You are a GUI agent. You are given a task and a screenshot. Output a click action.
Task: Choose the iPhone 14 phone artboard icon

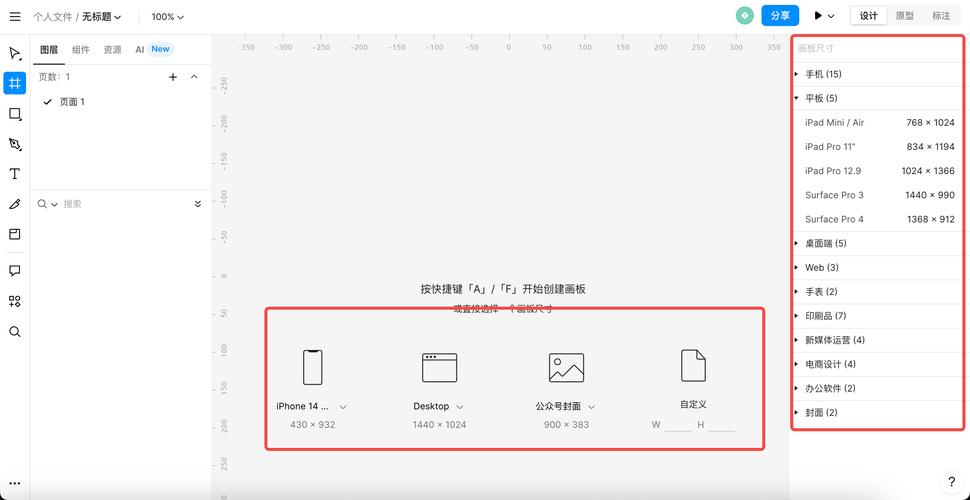(312, 367)
